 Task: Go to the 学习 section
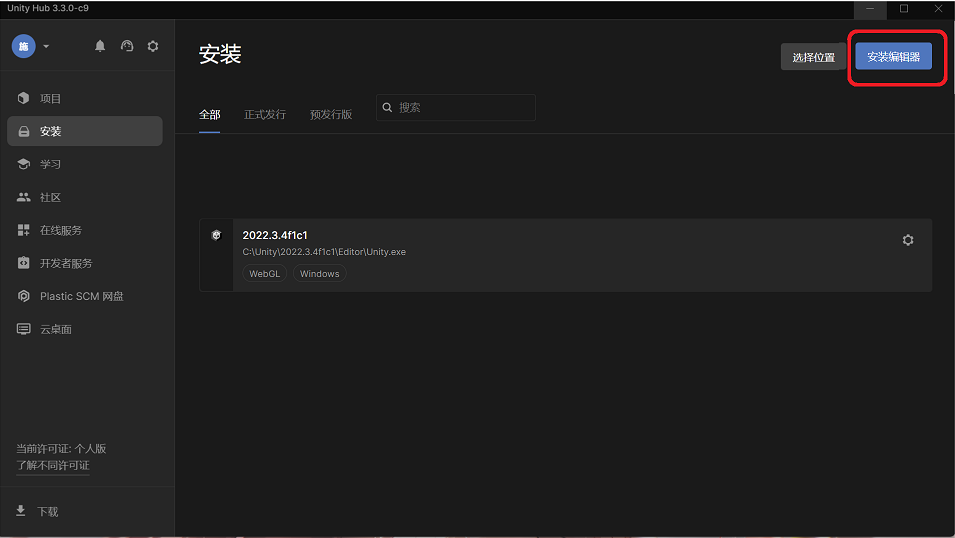[85, 164]
